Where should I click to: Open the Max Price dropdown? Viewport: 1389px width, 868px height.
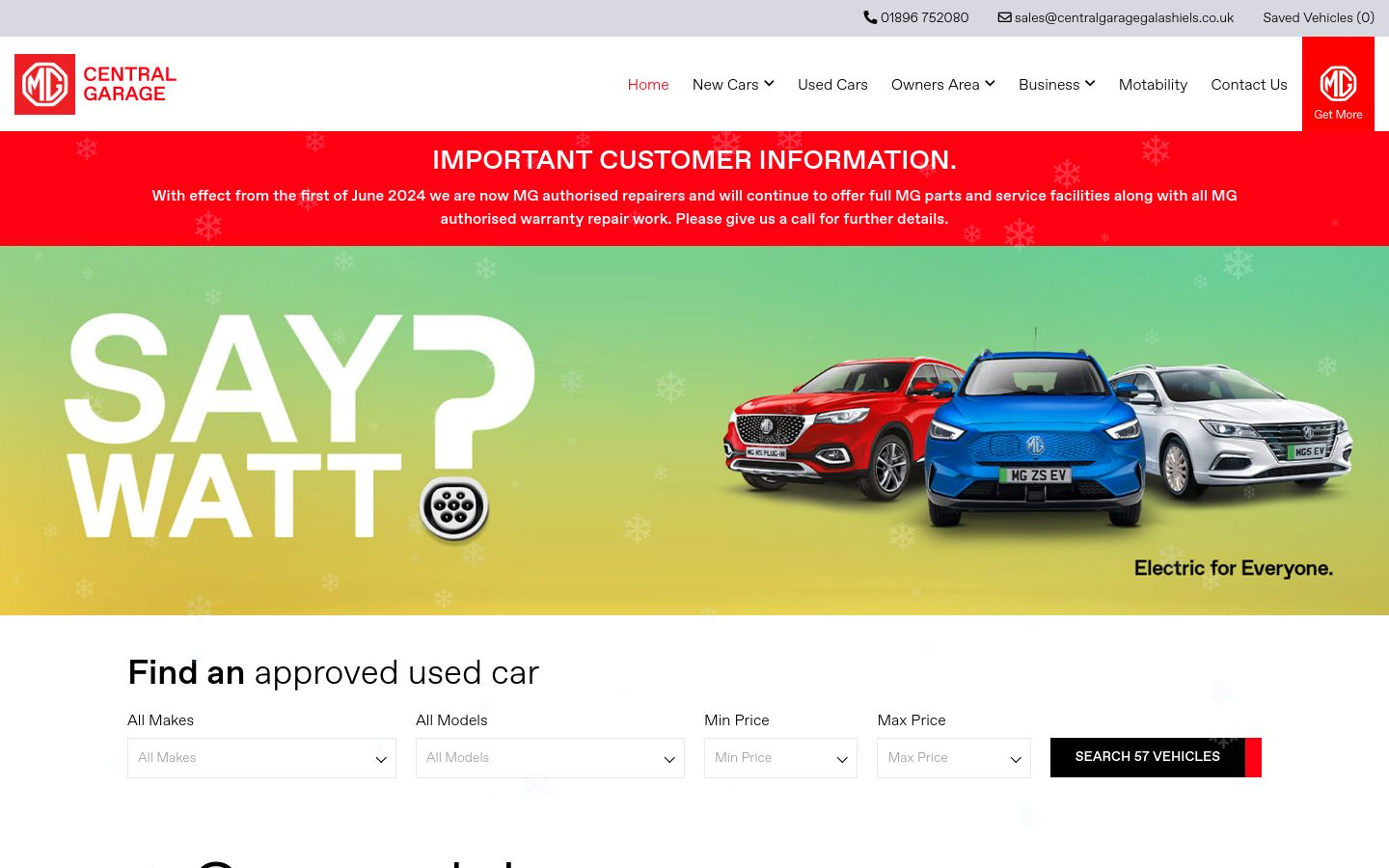coord(954,758)
